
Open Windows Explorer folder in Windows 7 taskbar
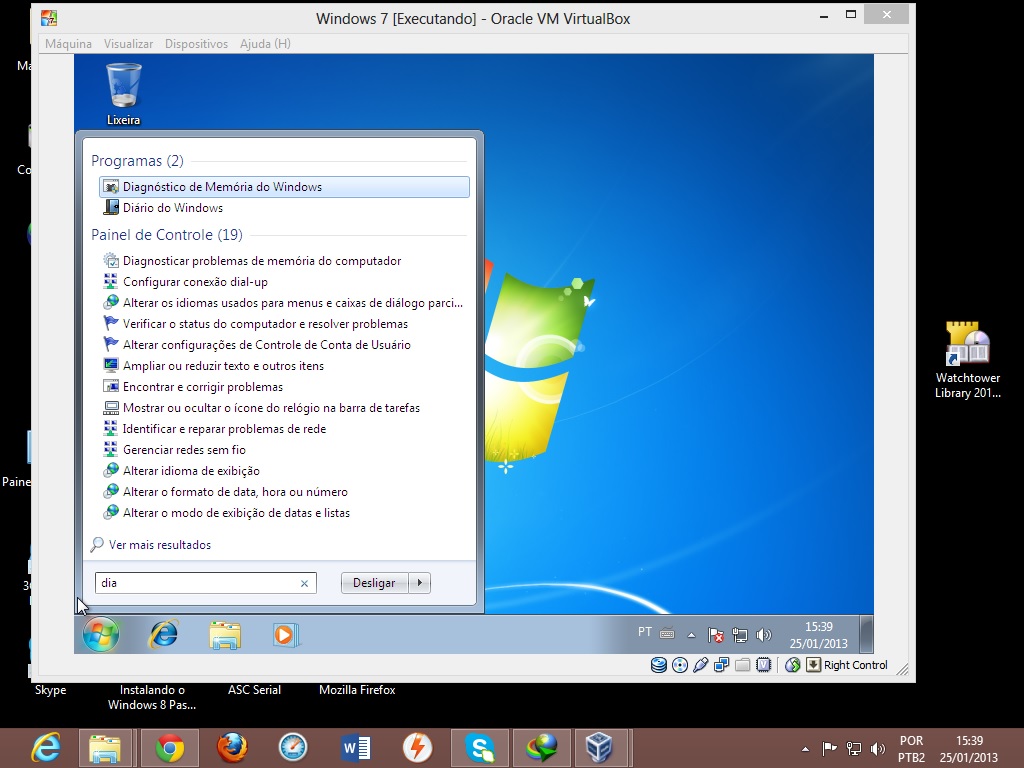pyautogui.click(x=225, y=635)
